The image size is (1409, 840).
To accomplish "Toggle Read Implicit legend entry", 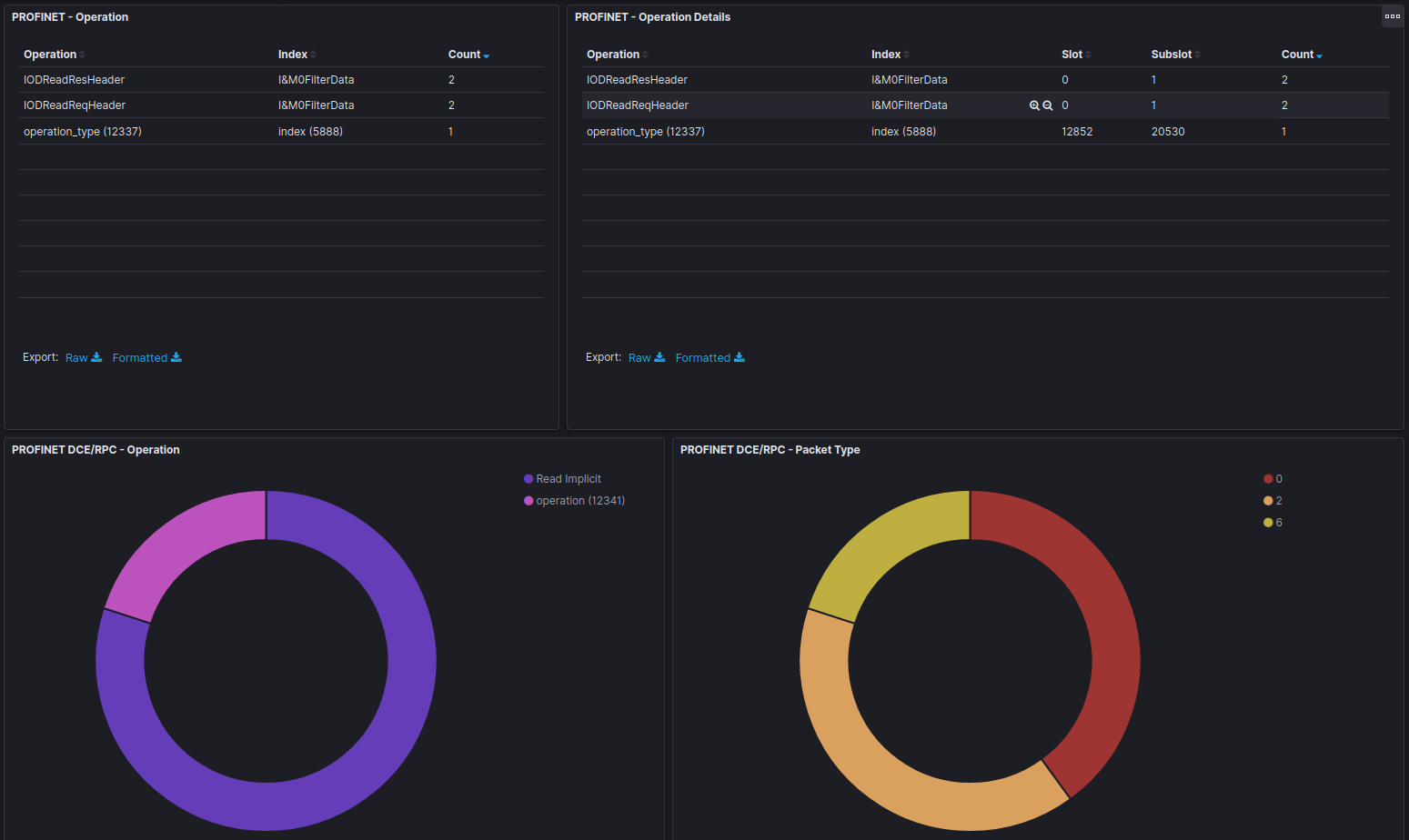I will pos(568,479).
